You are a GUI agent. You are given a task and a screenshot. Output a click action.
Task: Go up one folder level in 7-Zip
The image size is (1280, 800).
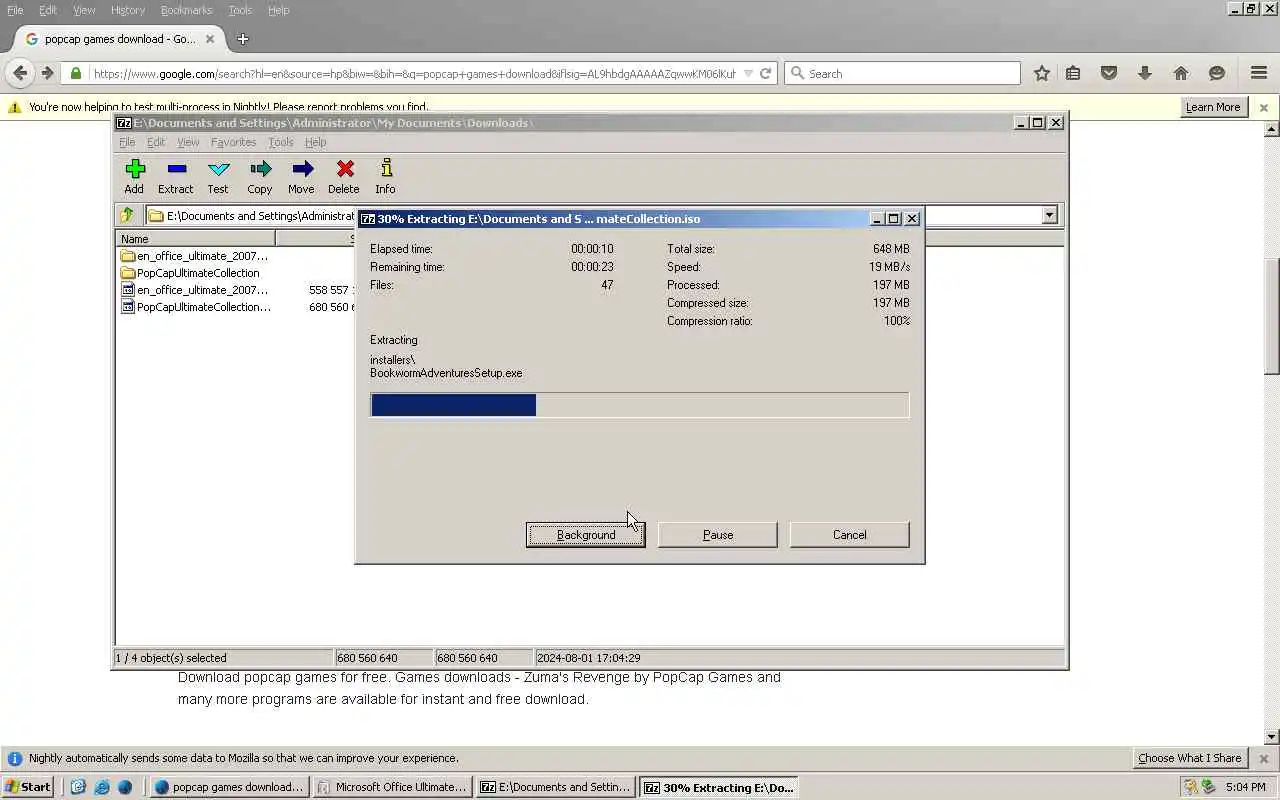point(127,215)
